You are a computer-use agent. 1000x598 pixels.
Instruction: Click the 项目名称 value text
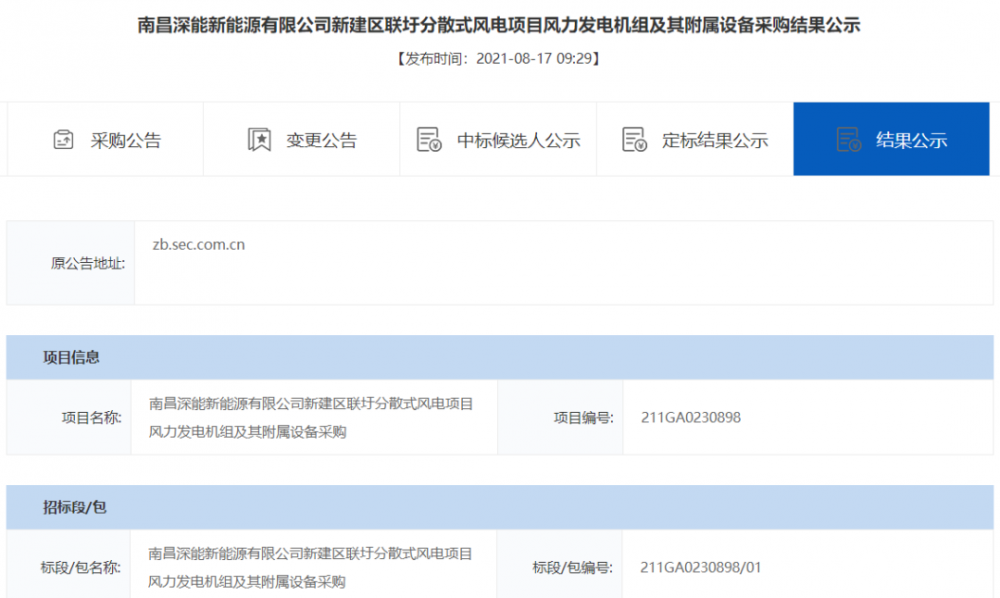(311, 418)
